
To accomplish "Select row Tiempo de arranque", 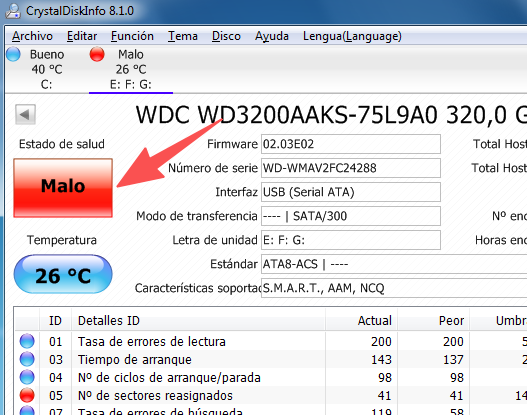I will coord(271,359).
